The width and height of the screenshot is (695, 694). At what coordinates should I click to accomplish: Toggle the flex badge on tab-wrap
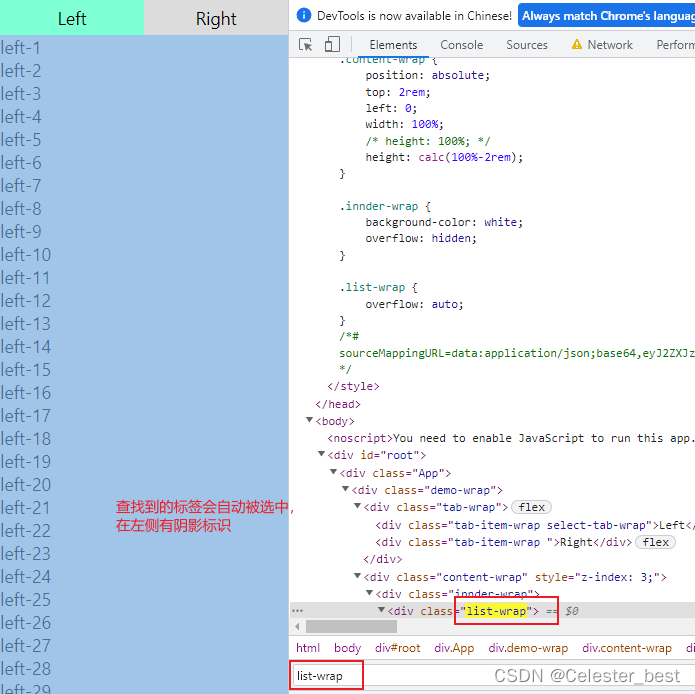(531, 507)
